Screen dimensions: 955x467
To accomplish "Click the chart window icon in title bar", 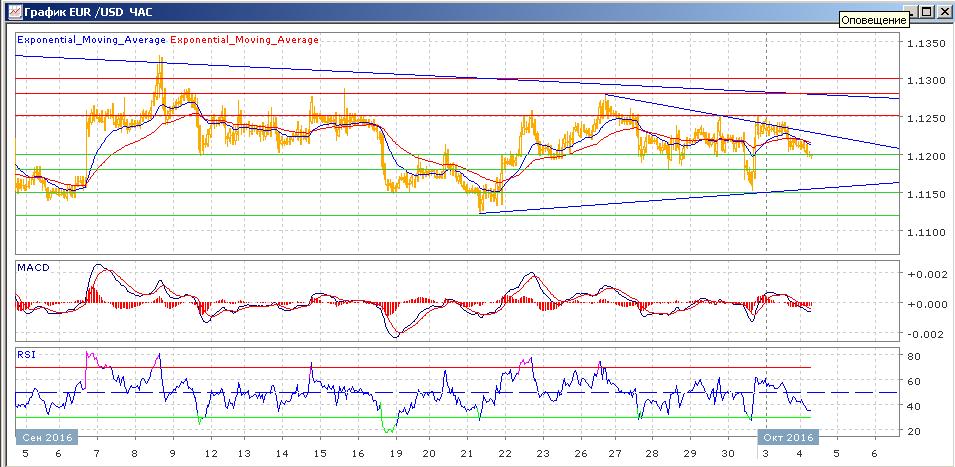I will coord(13,11).
